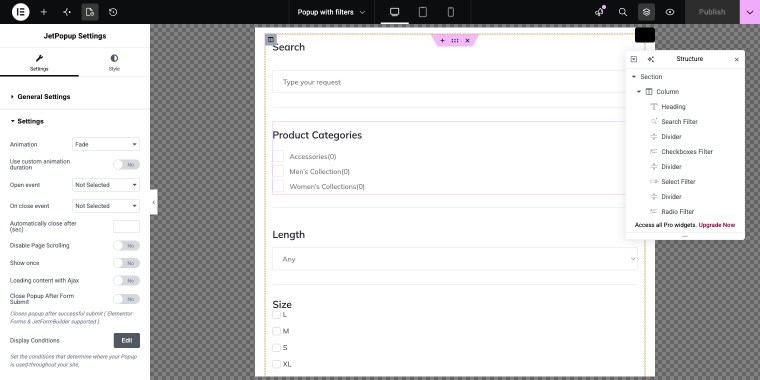
Task: Toggle the Structure layers icon in top bar
Action: tap(646, 12)
